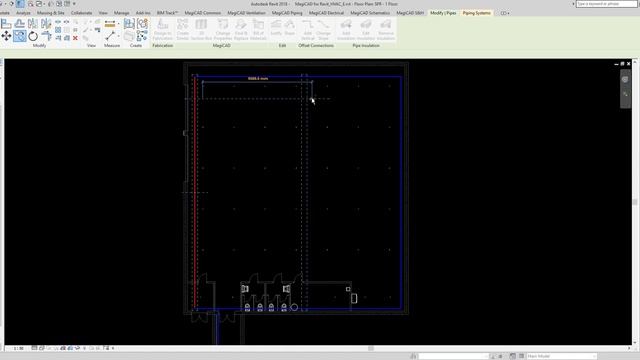
Task: Click the Measure Between Two References icon
Action: pos(110,36)
